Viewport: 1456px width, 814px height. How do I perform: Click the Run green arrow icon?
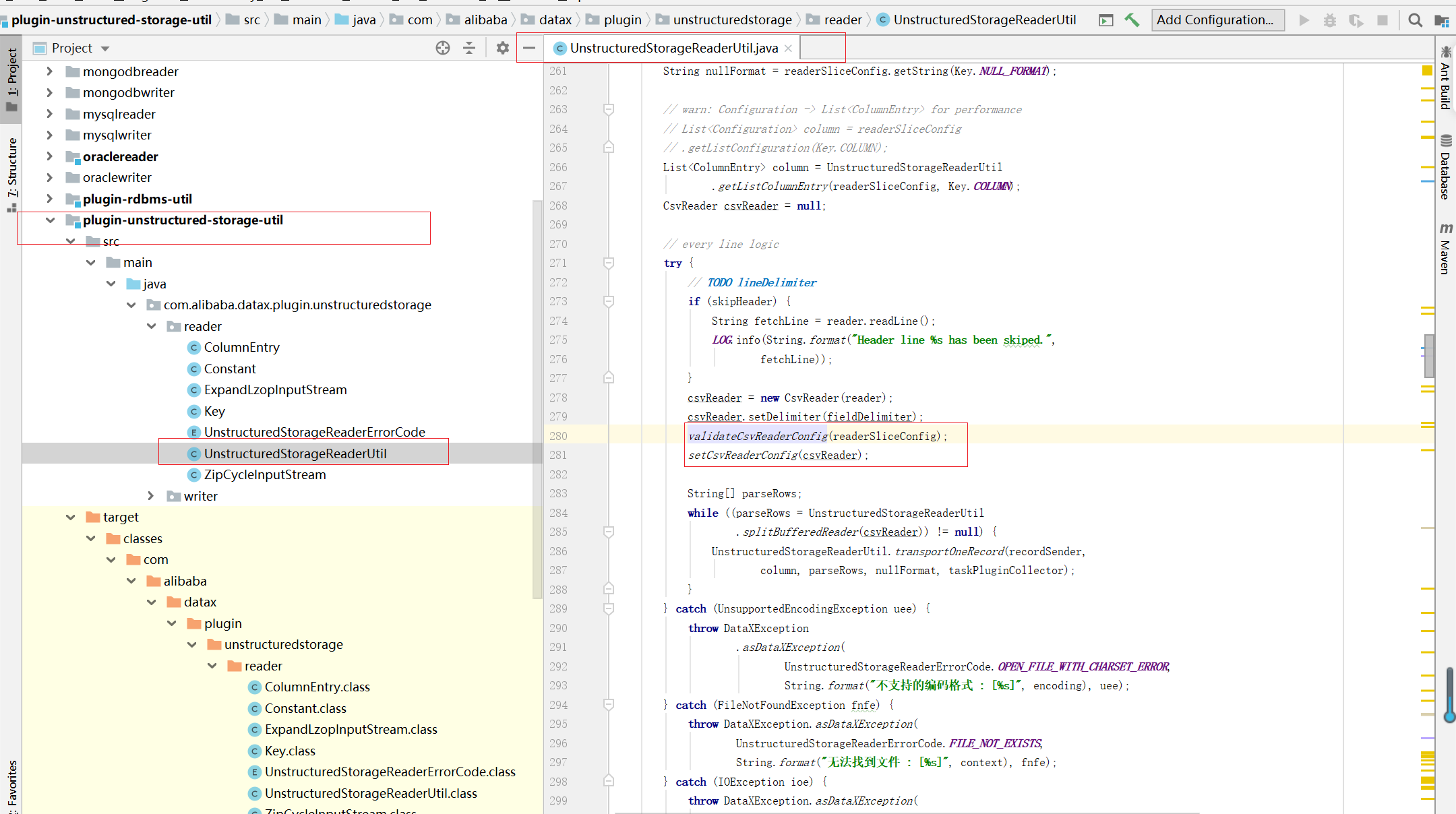(x=1304, y=20)
